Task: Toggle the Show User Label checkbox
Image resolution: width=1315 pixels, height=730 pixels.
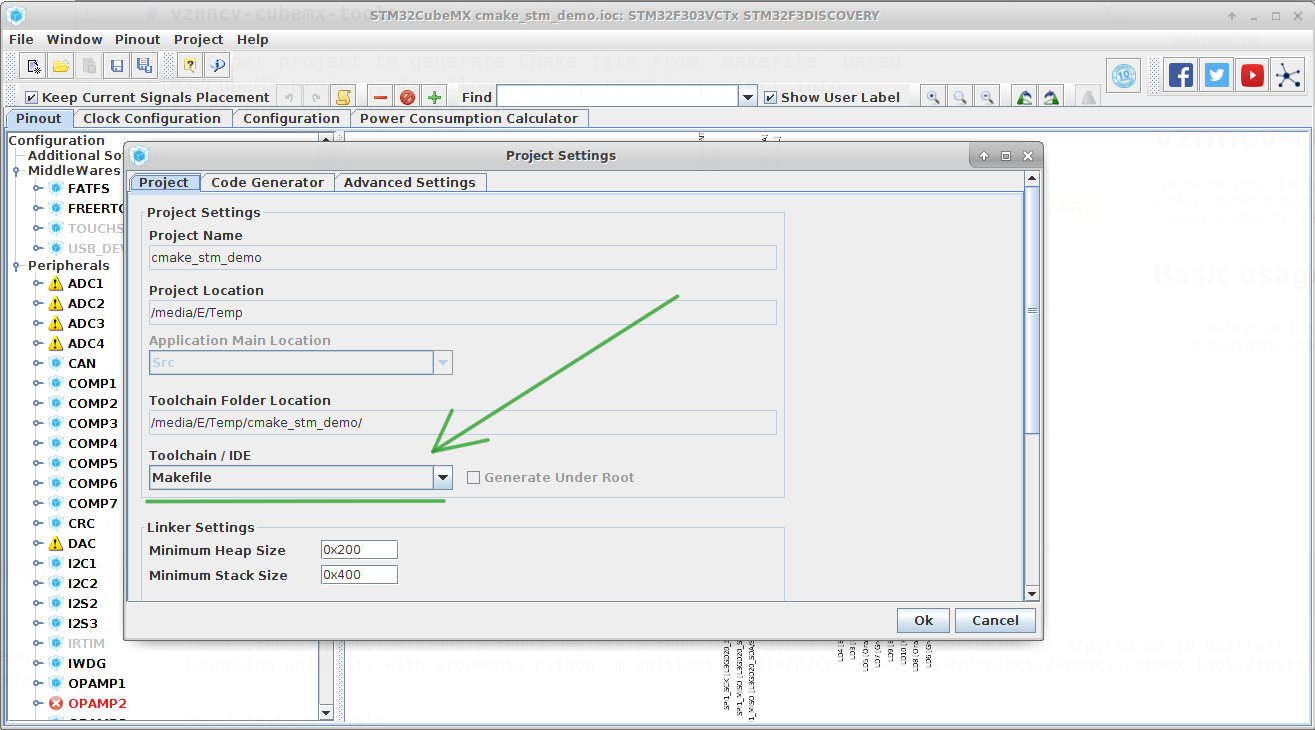Action: (x=770, y=98)
